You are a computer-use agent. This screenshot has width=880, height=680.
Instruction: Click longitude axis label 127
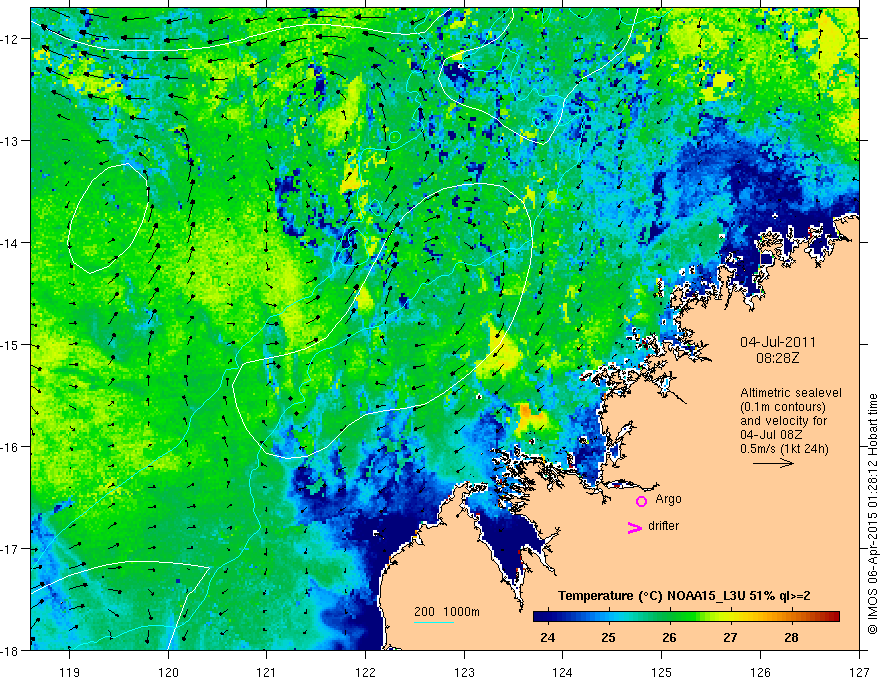coord(859,672)
